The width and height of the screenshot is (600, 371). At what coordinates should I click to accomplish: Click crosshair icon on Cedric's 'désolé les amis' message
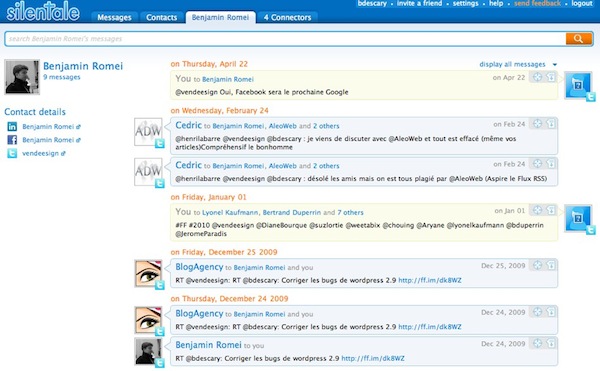coord(537,164)
